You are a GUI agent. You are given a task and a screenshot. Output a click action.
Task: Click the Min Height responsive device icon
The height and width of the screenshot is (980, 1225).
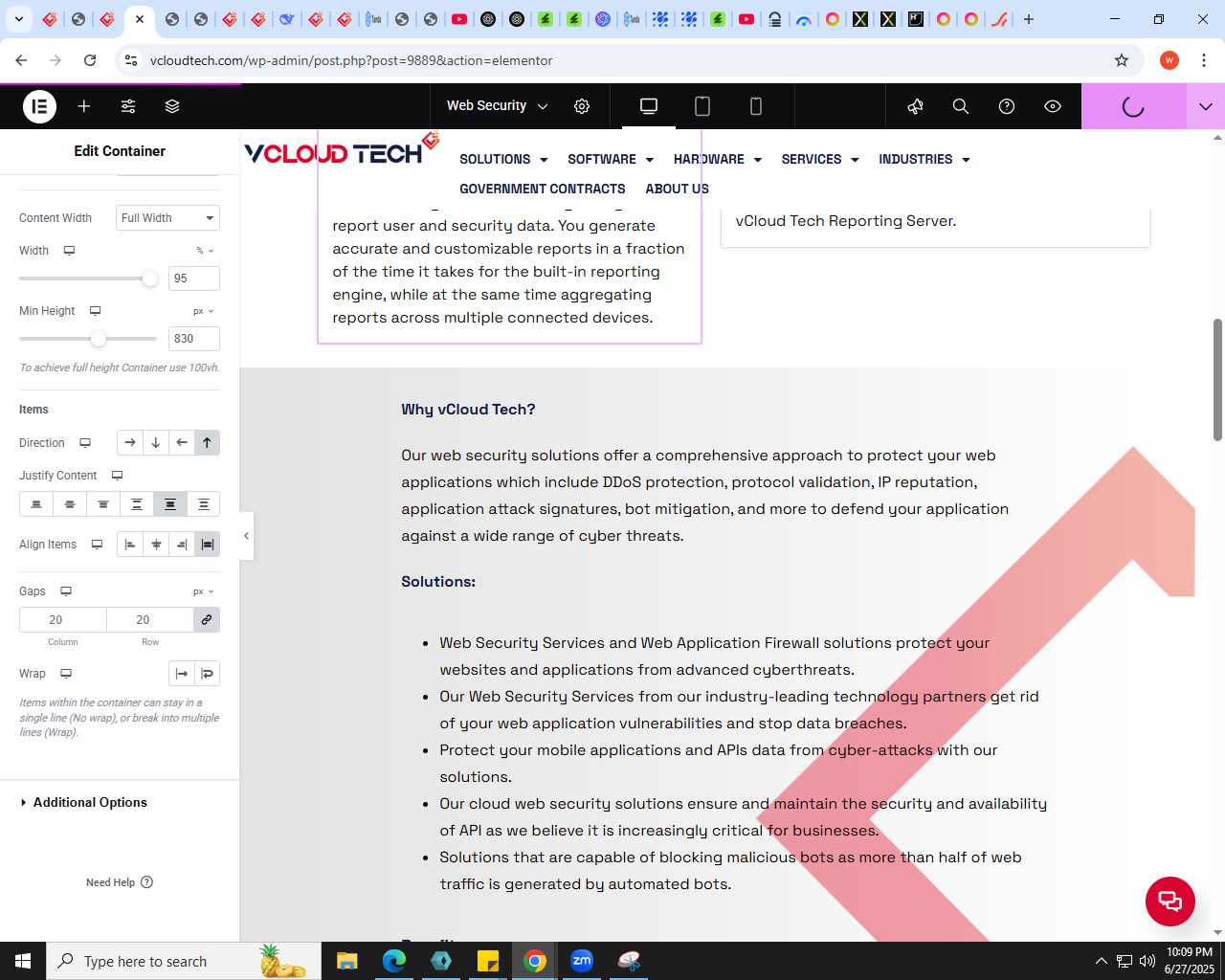coord(95,311)
